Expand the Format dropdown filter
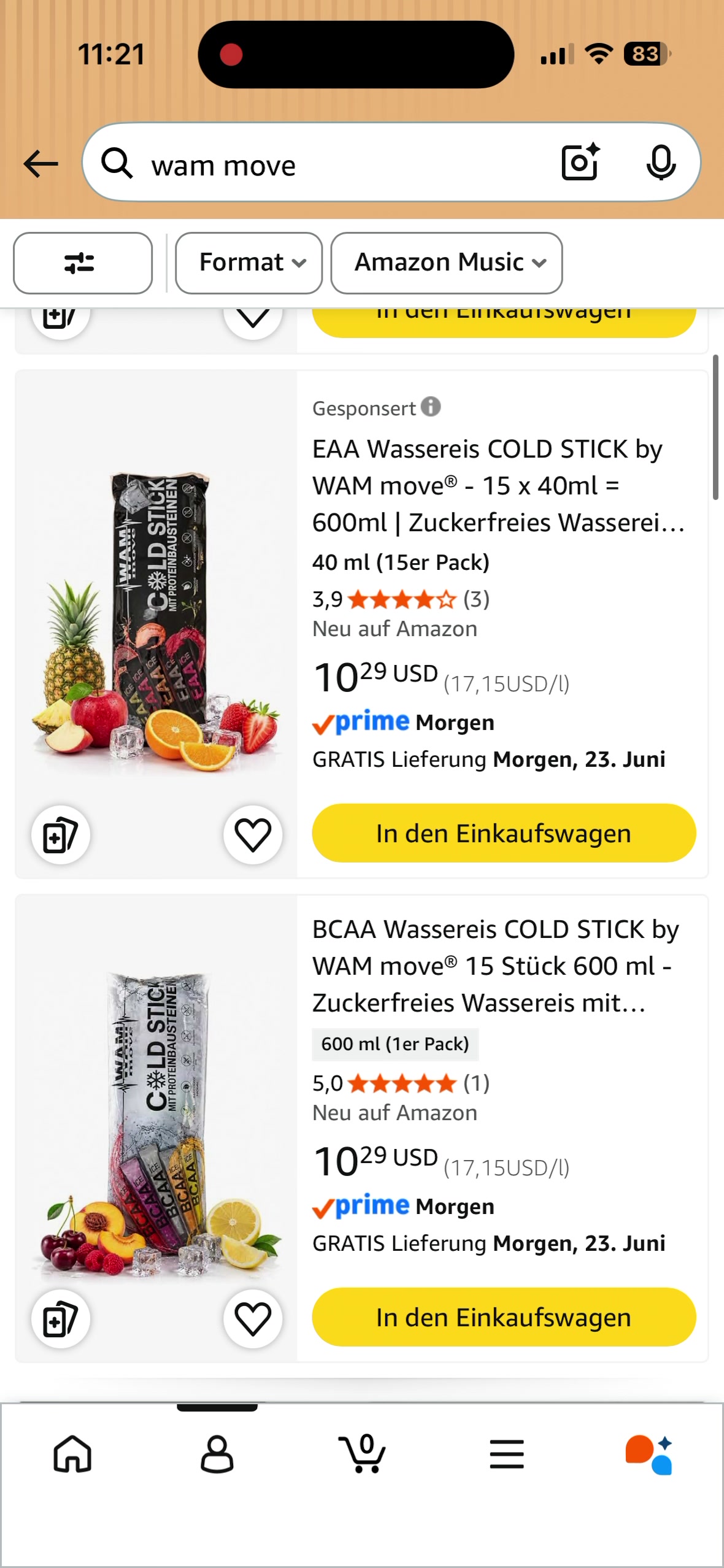 (249, 263)
